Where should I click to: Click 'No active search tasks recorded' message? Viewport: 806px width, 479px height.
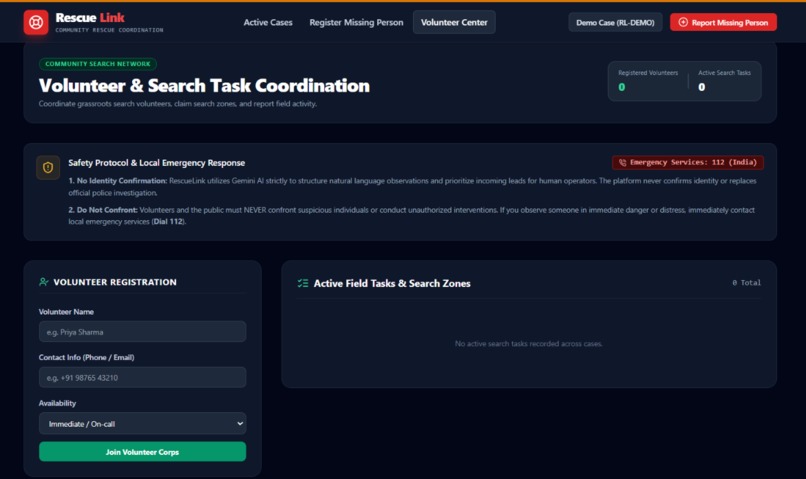pos(528,343)
